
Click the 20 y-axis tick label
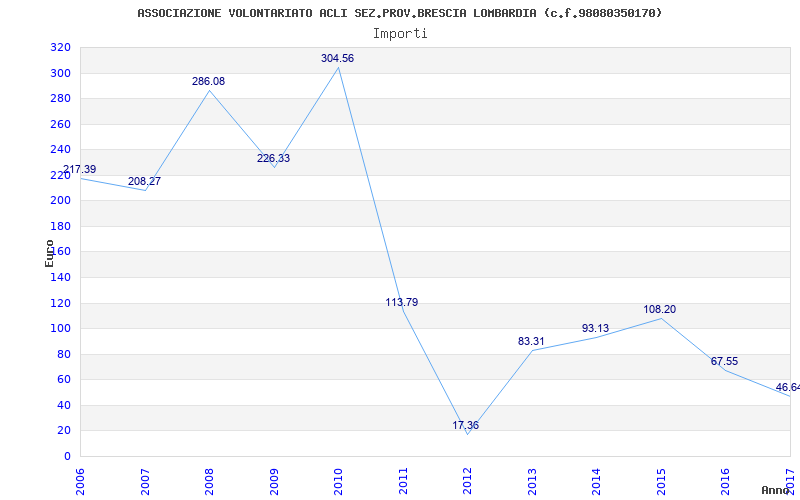64,431
